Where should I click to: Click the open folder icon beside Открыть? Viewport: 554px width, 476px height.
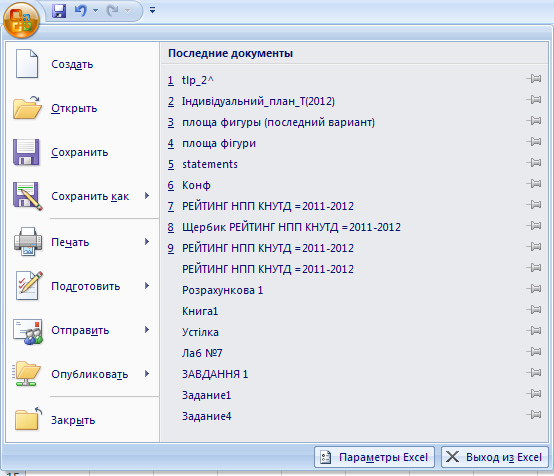click(x=27, y=107)
